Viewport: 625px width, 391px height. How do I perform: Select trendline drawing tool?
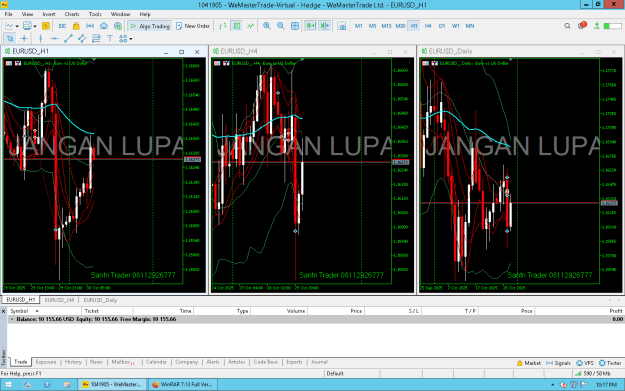[68, 38]
